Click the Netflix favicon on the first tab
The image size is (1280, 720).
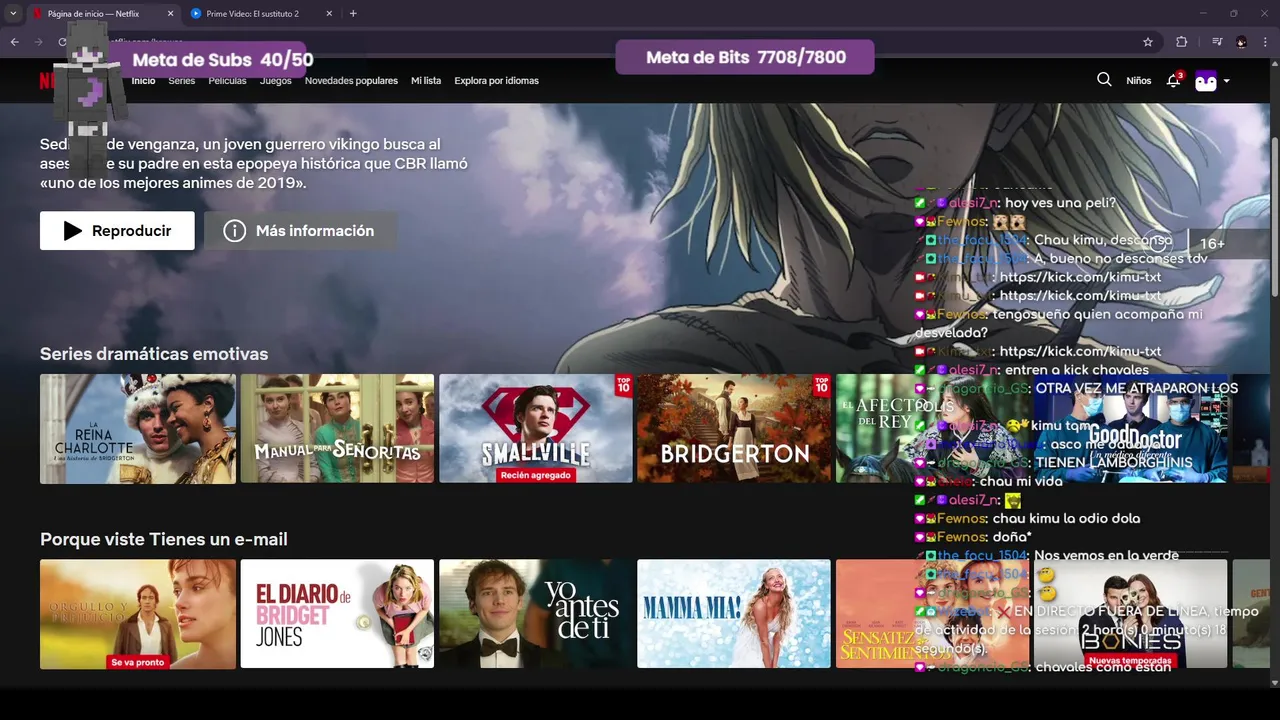pyautogui.click(x=38, y=14)
